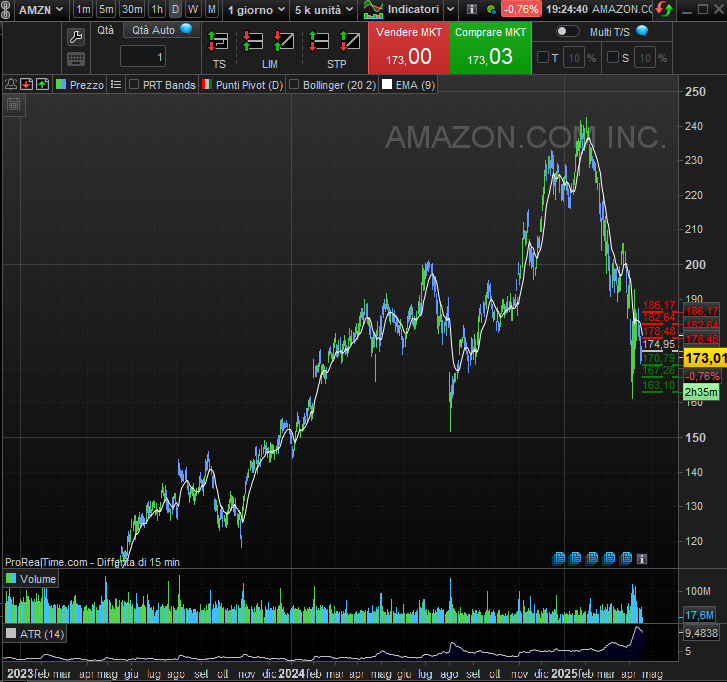The width and height of the screenshot is (727, 682).
Task: Click the green data status circle icon
Action: tap(491, 9)
